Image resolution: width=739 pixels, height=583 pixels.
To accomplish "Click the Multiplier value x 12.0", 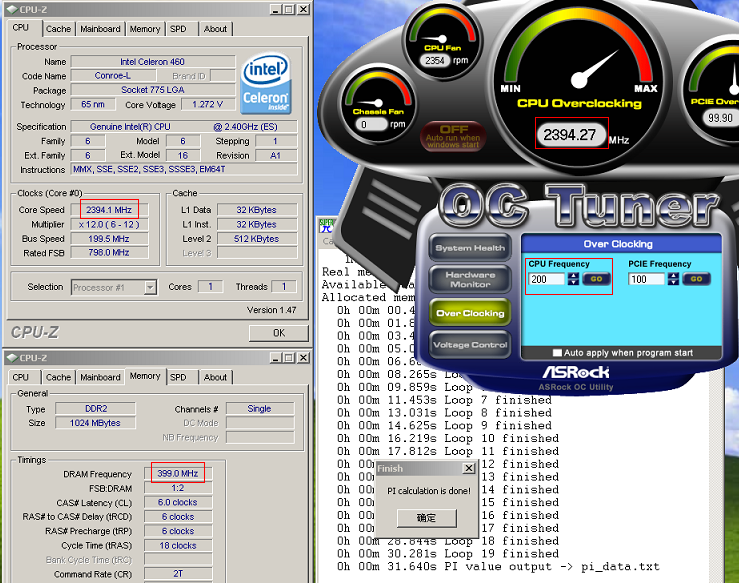I will coord(109,224).
